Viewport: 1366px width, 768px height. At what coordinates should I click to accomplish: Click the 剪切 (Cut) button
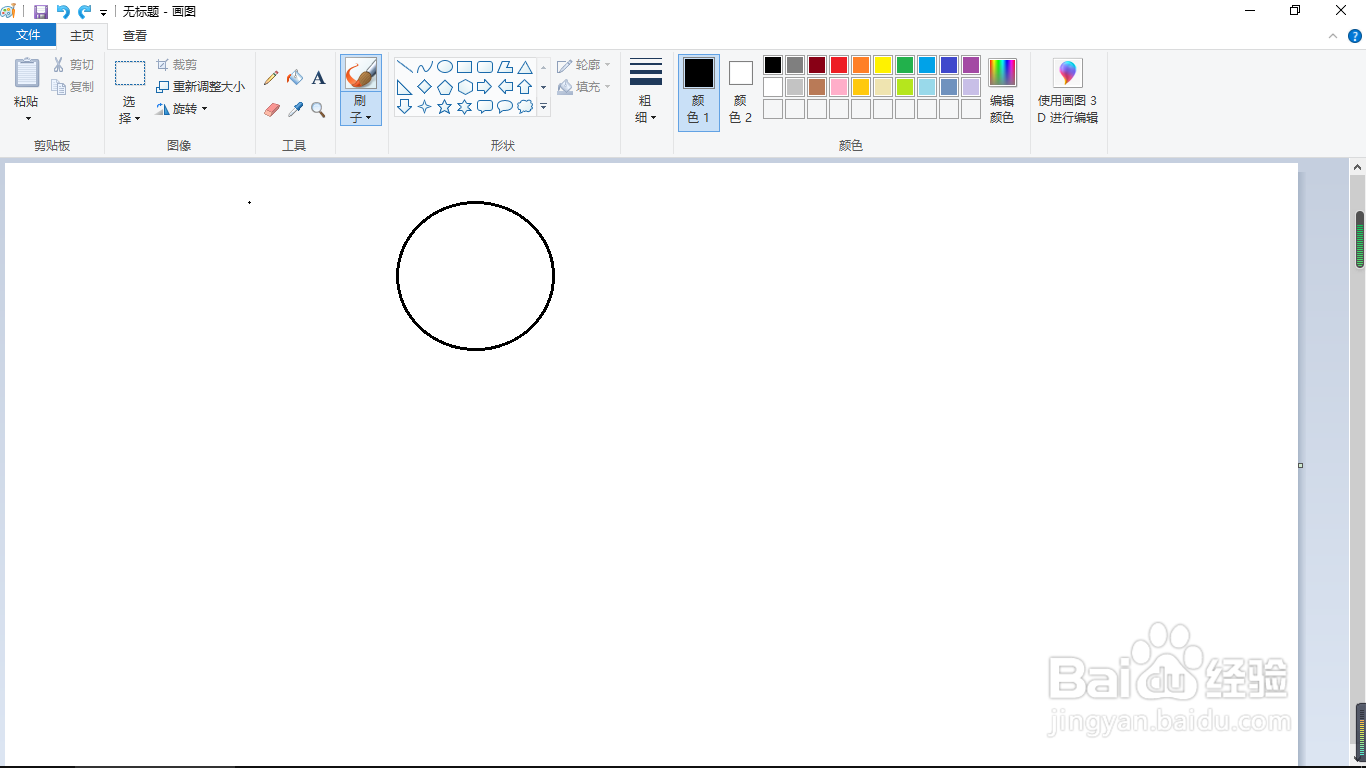[73, 65]
